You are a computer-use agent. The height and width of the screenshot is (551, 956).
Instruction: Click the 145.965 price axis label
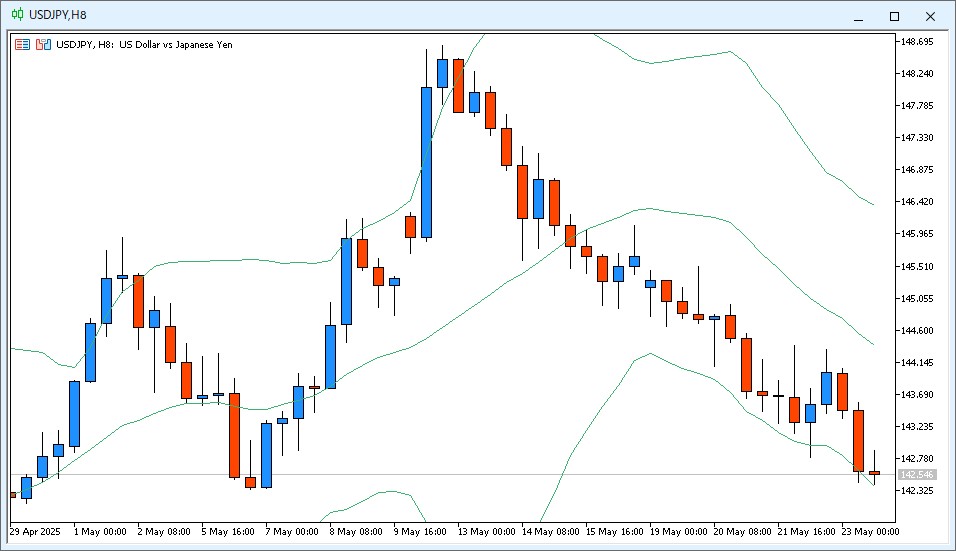[917, 233]
